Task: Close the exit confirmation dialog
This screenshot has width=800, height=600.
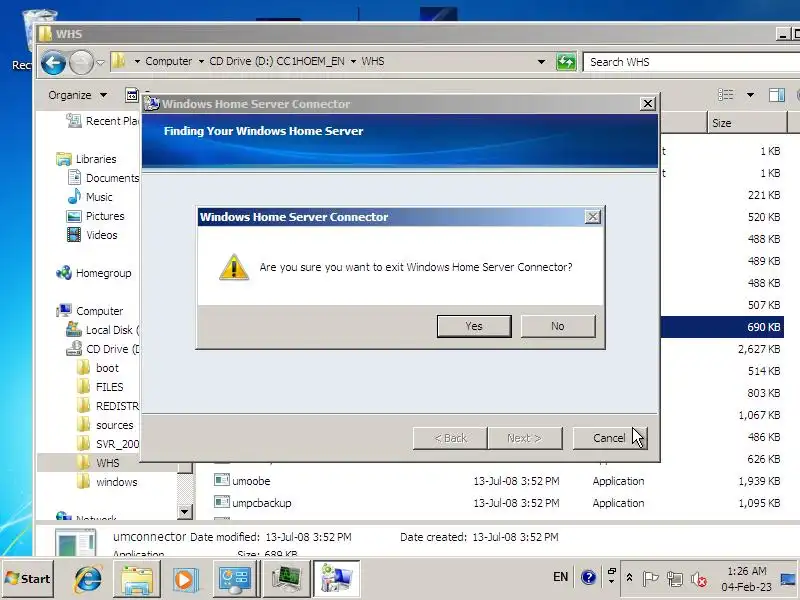Action: 592,217
